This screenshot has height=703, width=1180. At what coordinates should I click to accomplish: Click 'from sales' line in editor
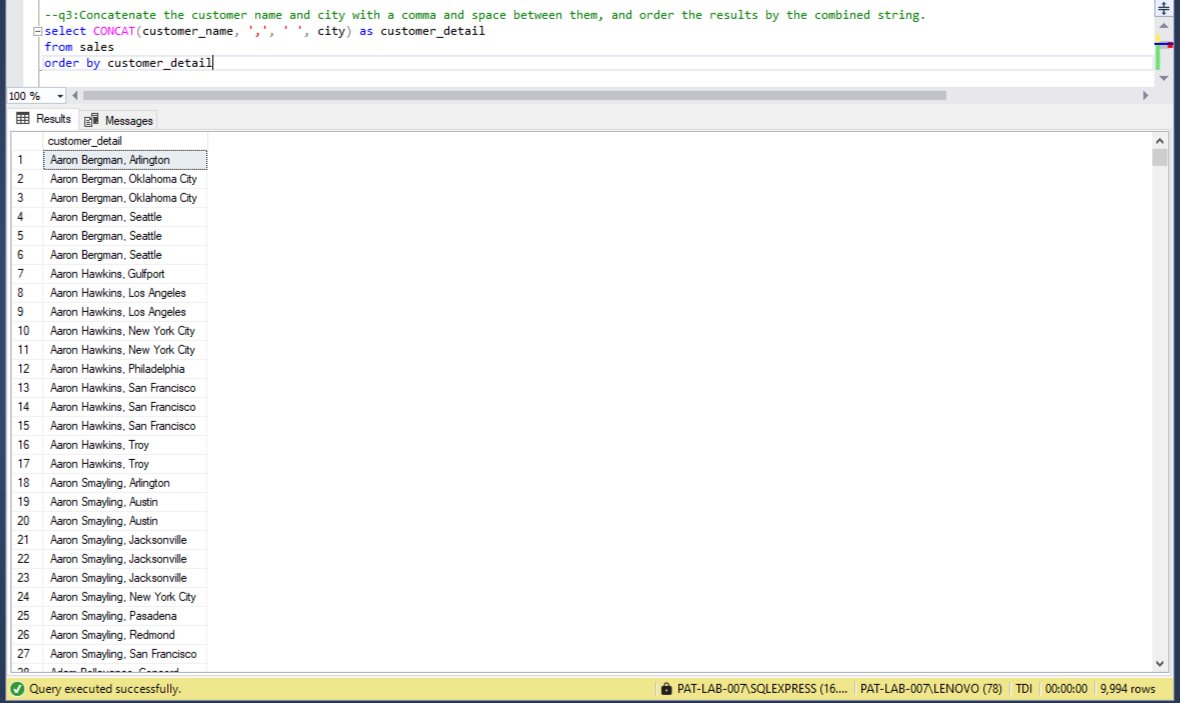click(79, 47)
